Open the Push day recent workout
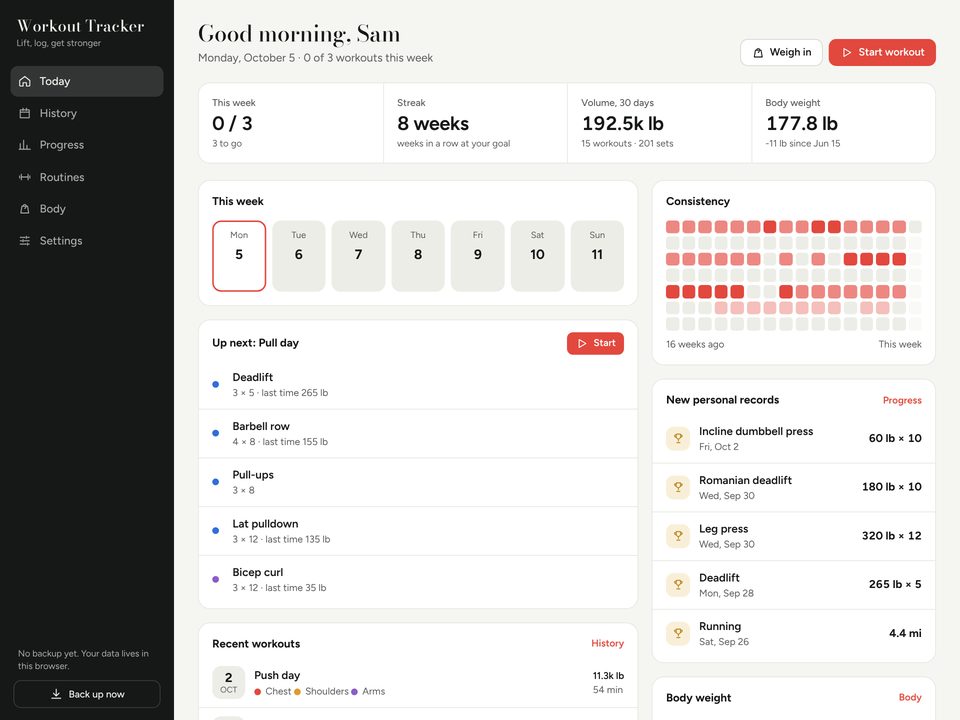 418,683
